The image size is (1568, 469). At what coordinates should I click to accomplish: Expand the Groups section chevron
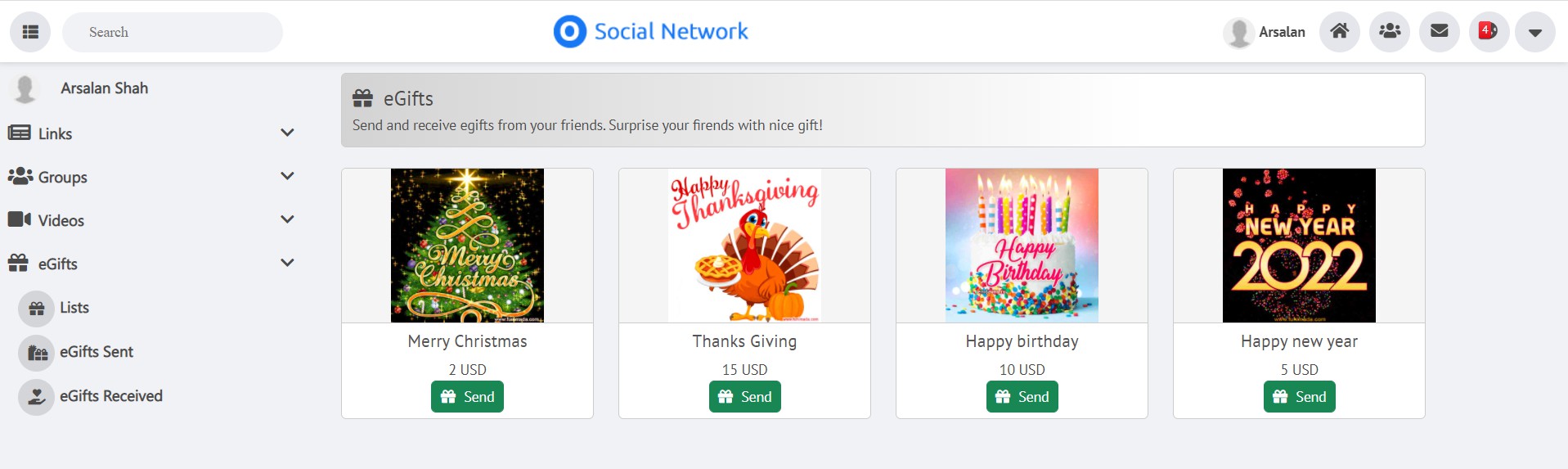pyautogui.click(x=287, y=176)
